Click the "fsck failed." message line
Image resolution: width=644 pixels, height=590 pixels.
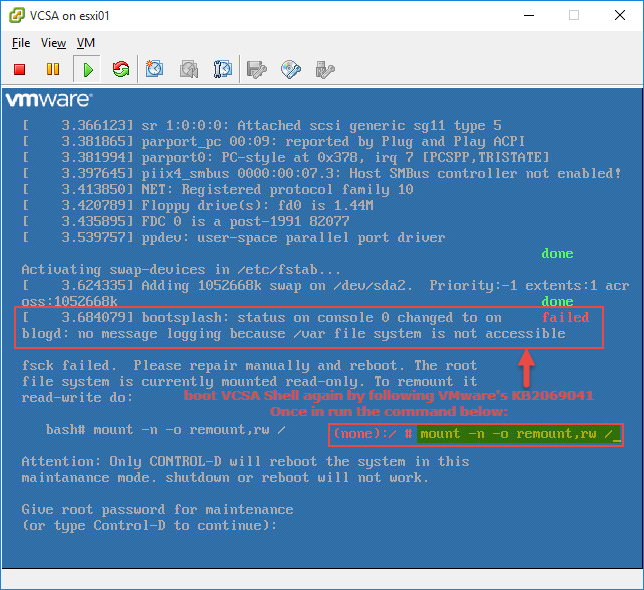click(x=249, y=365)
